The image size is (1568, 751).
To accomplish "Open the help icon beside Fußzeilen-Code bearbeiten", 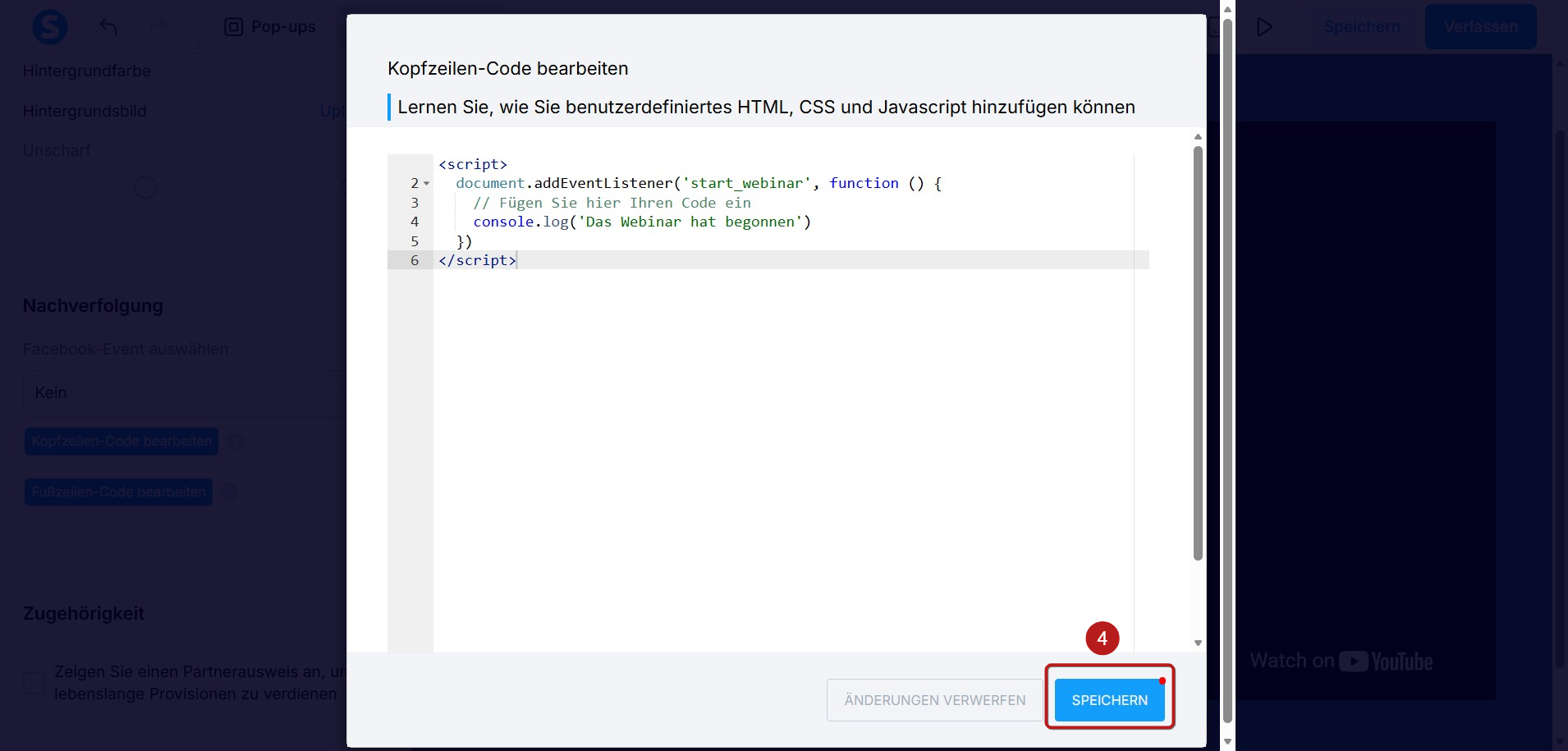I will [229, 492].
